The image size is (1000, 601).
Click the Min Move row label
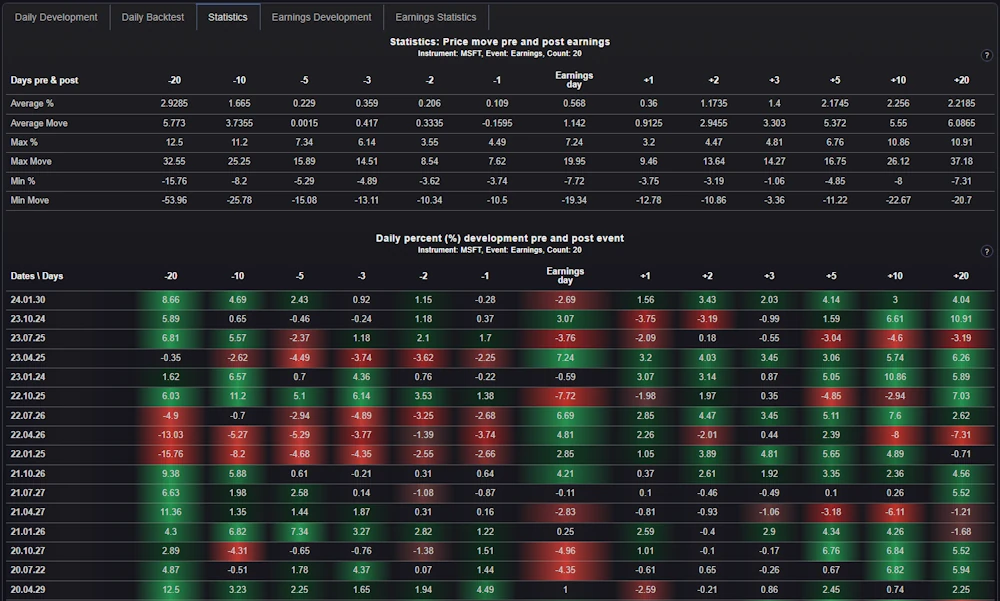(x=30, y=200)
